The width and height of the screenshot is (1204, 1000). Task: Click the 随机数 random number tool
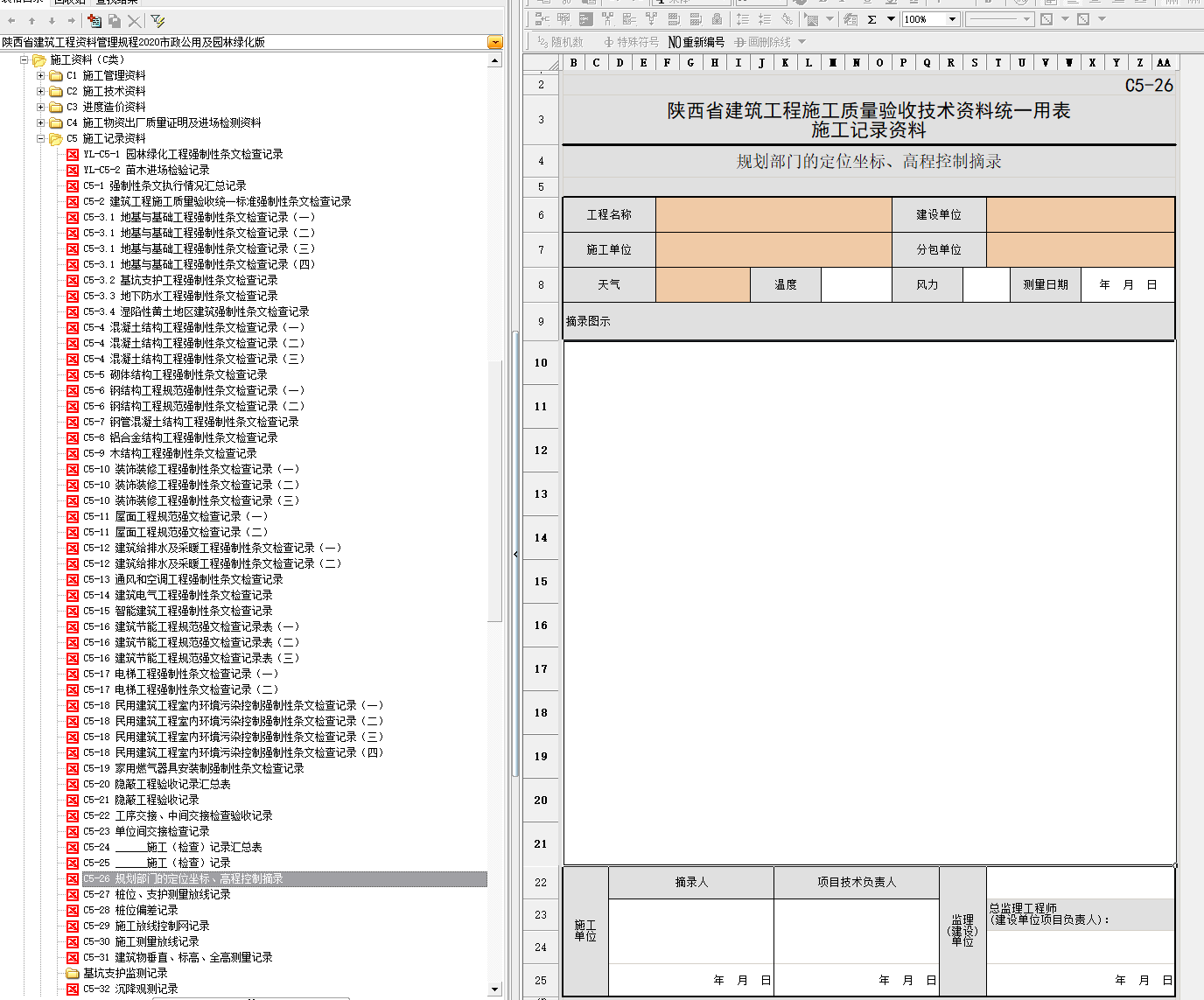coord(560,42)
